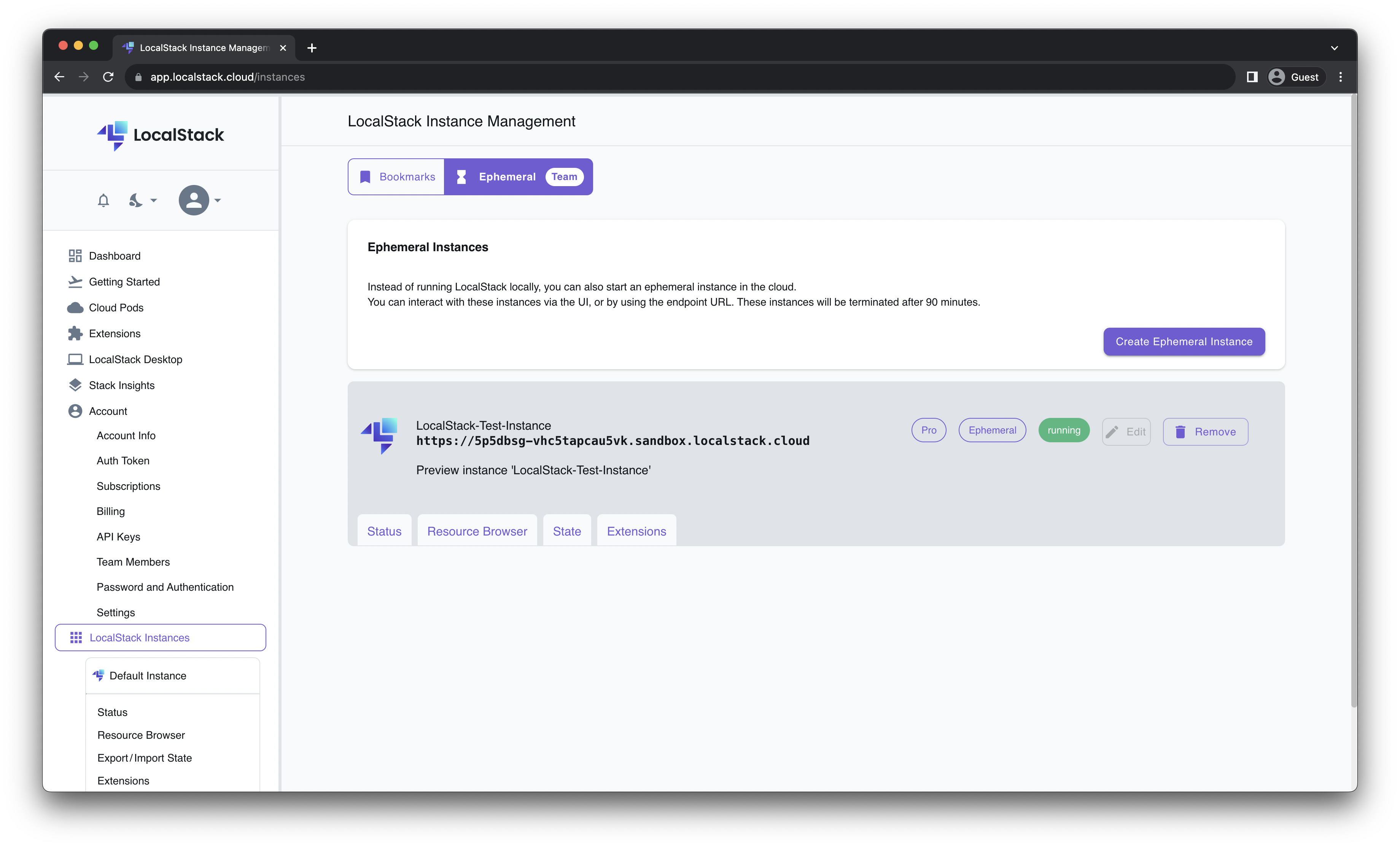Viewport: 1400px width, 848px height.
Task: Click the Remove trash icon on LocalStack-Test-Instance
Action: [x=1182, y=432]
